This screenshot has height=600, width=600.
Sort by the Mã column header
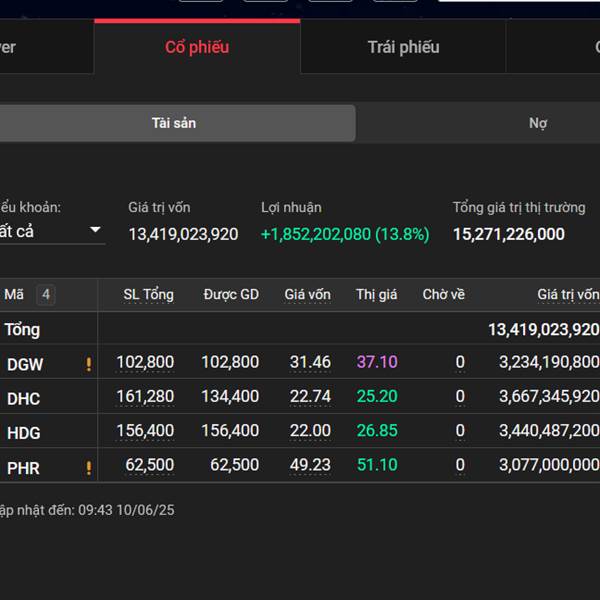tap(14, 294)
